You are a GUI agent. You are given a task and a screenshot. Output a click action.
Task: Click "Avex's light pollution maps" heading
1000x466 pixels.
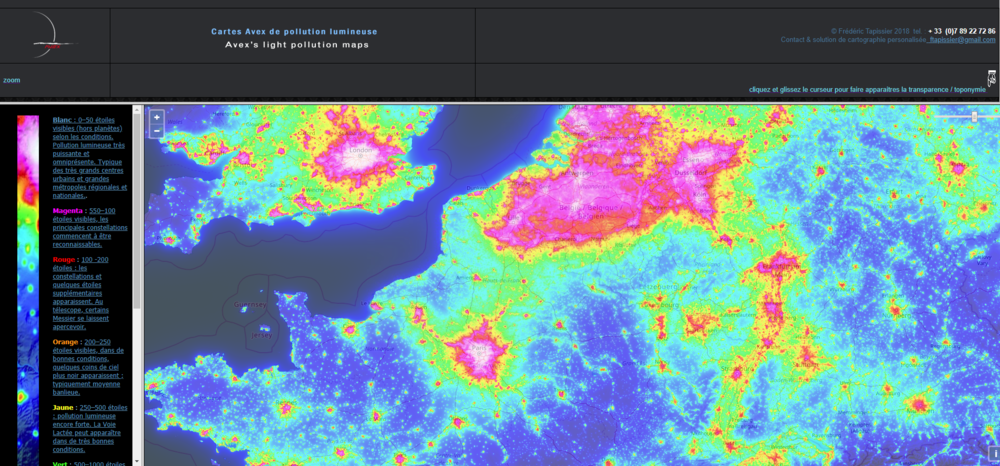[297, 45]
